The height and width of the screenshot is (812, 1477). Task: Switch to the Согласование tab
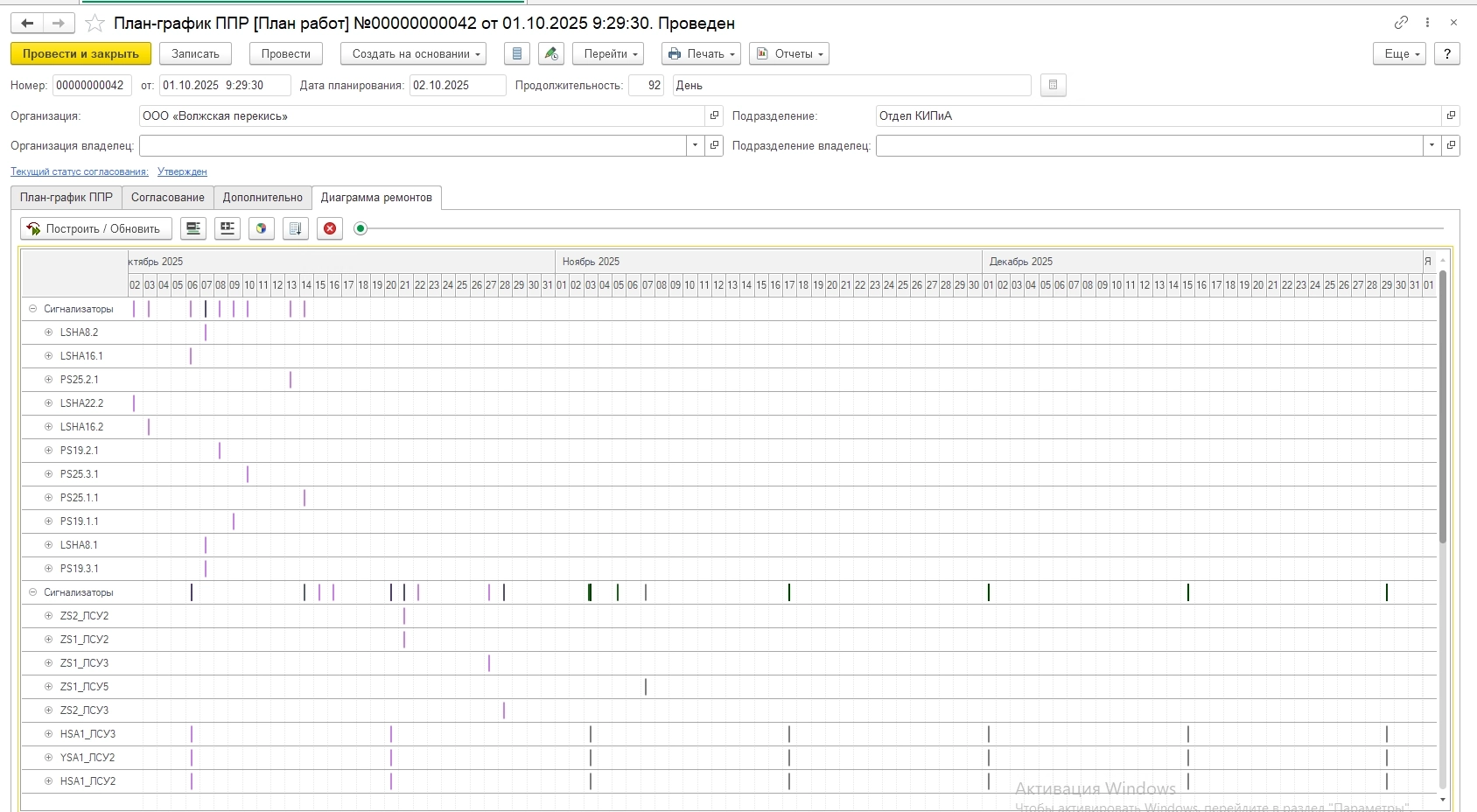168,198
